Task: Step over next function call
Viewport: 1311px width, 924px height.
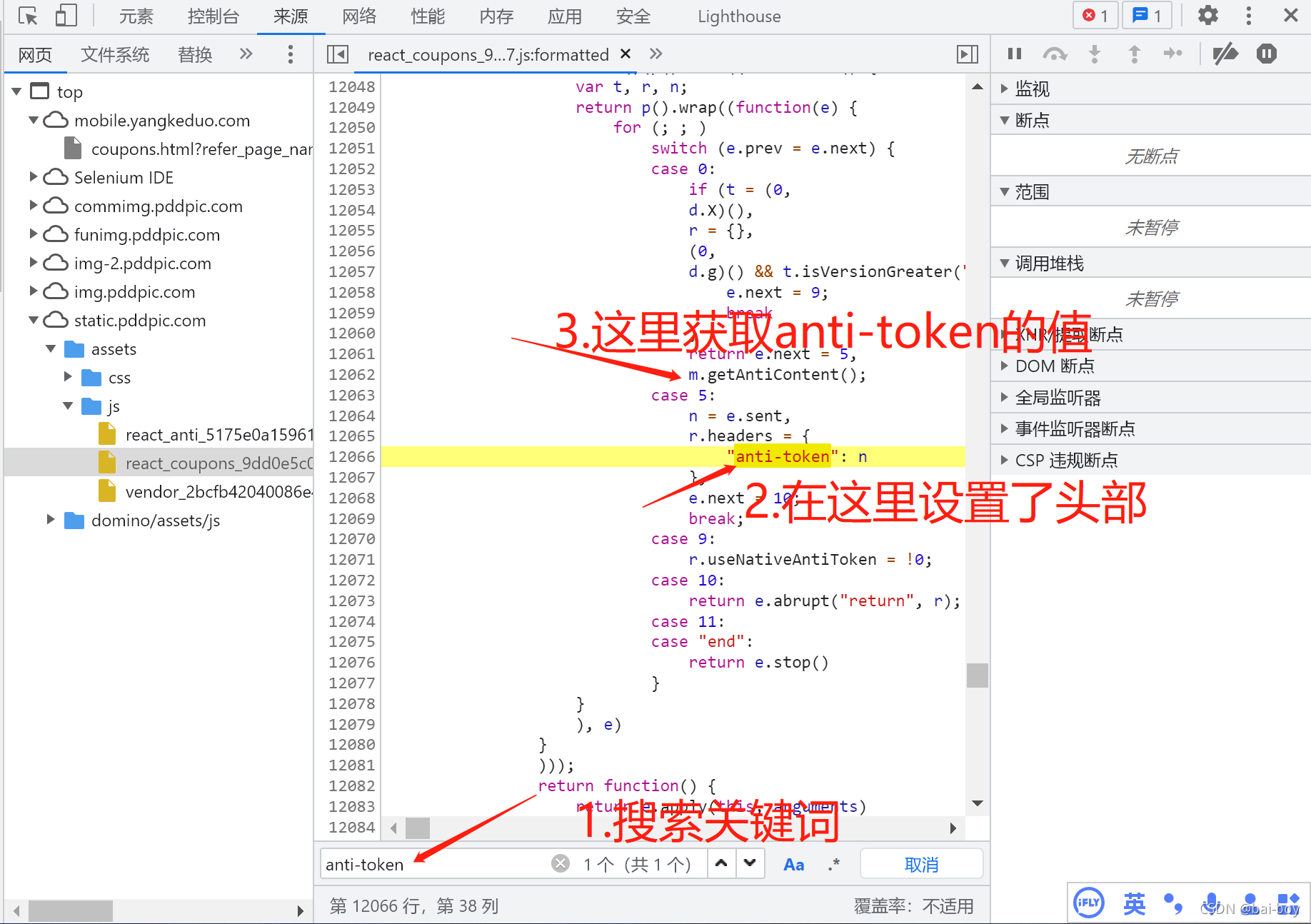Action: tap(1054, 54)
